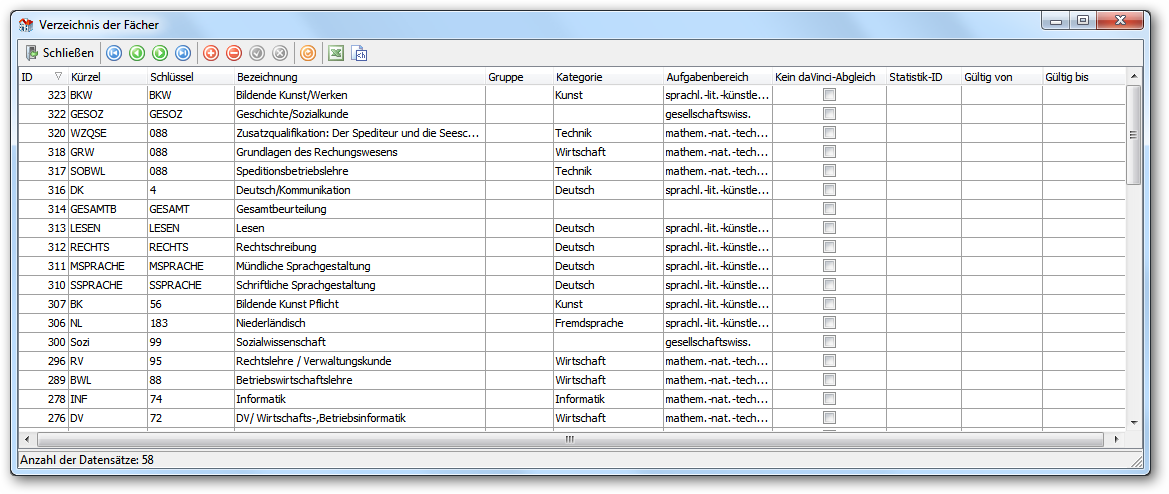
Task: Delete record with red minus icon
Action: (x=234, y=53)
